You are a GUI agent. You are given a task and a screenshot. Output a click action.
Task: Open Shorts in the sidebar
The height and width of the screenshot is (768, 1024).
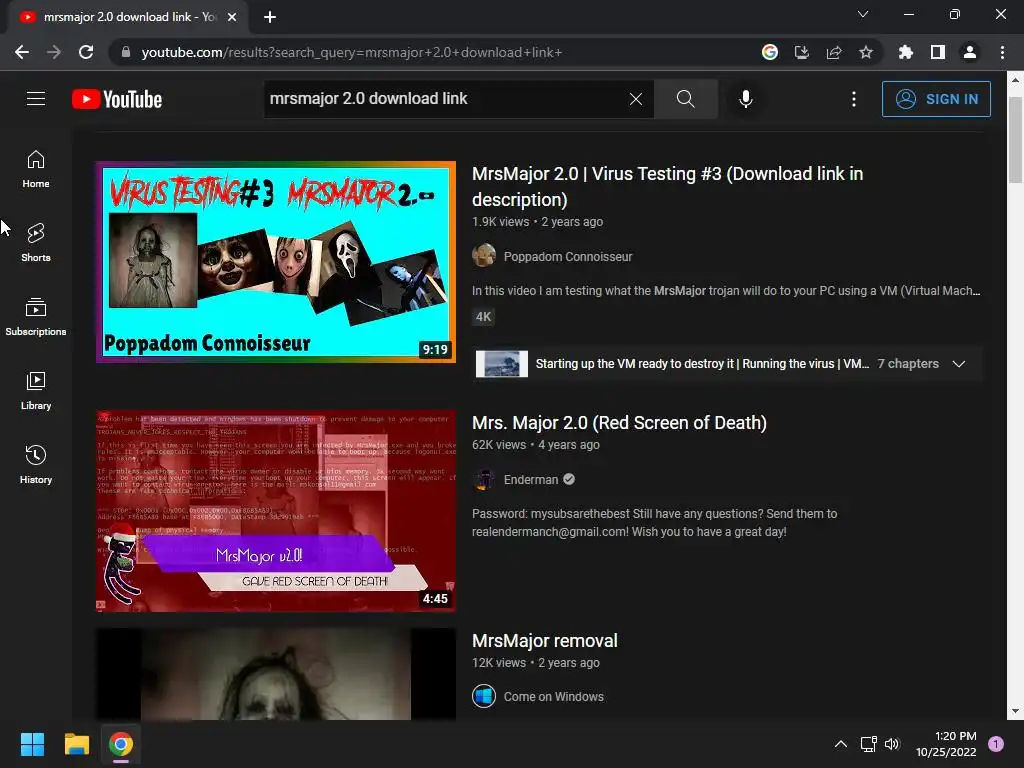click(36, 243)
